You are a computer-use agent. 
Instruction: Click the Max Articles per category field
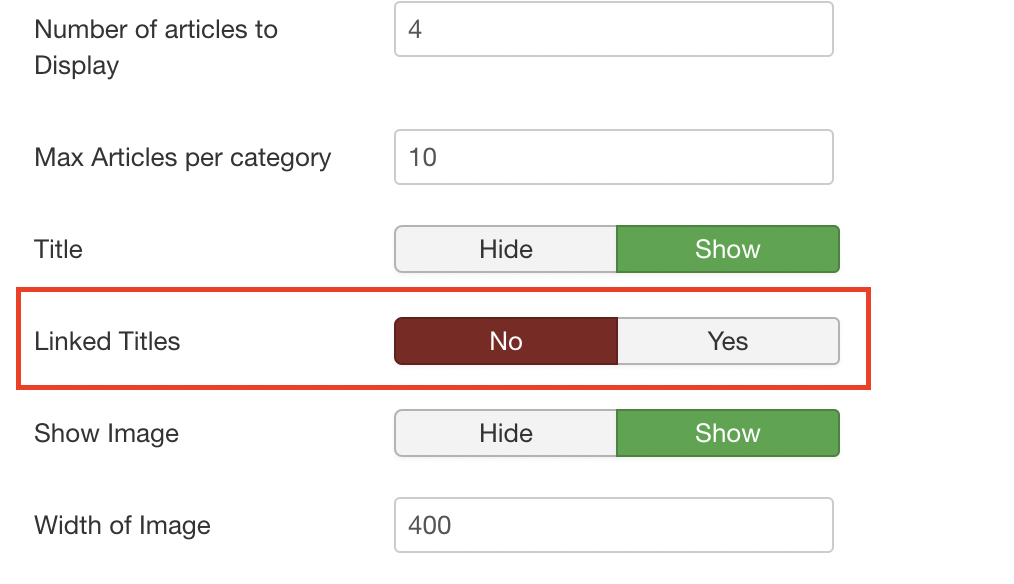click(614, 157)
